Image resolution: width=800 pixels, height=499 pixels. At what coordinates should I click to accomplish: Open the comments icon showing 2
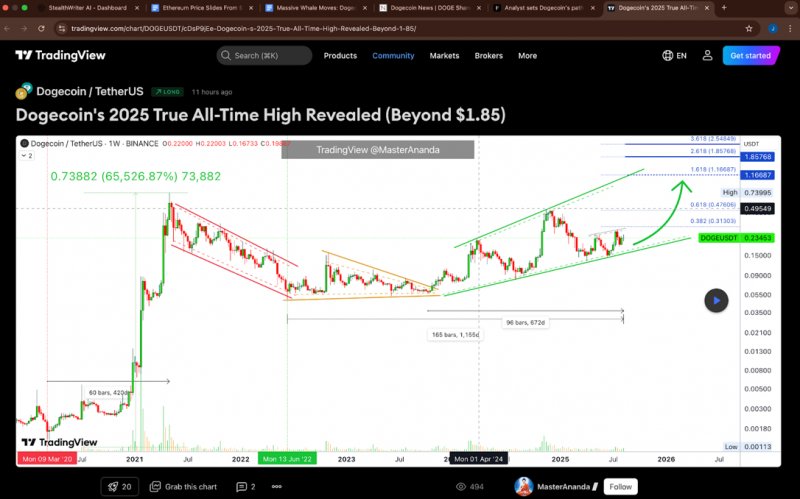click(x=246, y=486)
